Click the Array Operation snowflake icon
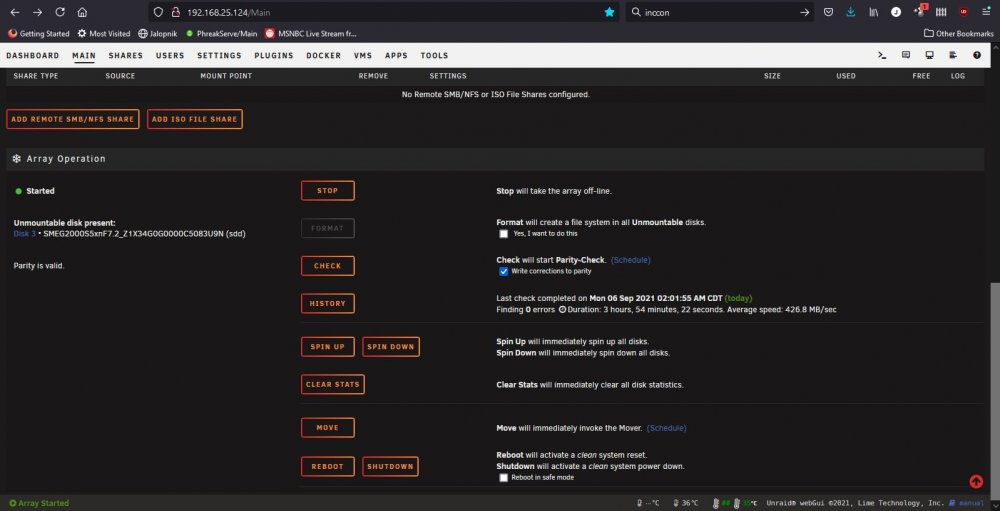Viewport: 1000px width, 511px height. click(17, 159)
